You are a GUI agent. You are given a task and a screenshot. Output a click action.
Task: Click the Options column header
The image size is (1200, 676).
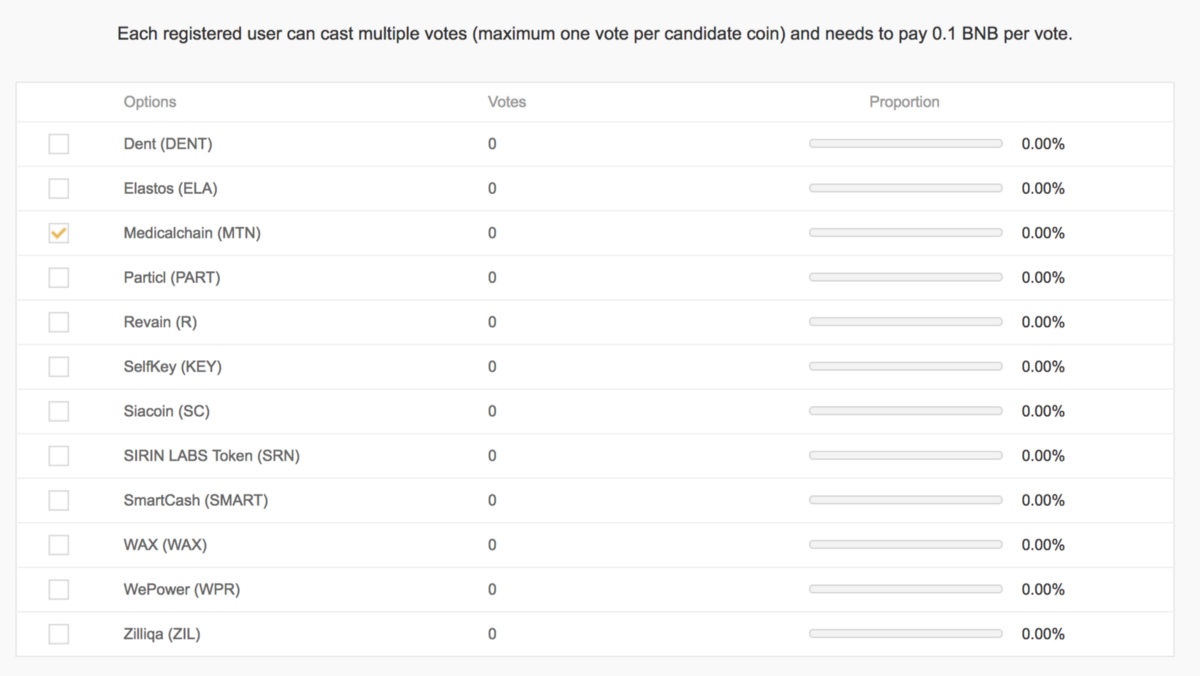coord(150,102)
